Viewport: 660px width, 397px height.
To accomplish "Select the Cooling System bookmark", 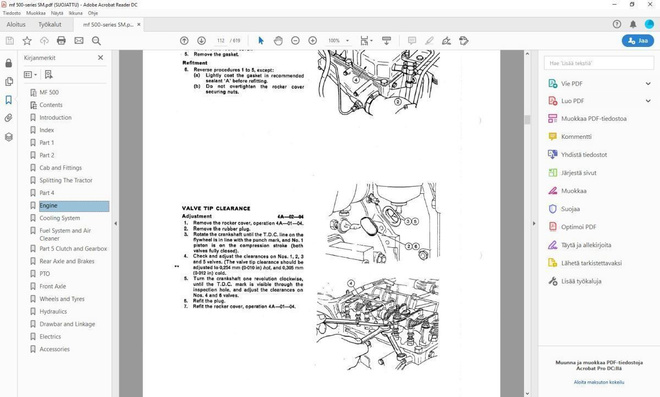I will coord(60,218).
